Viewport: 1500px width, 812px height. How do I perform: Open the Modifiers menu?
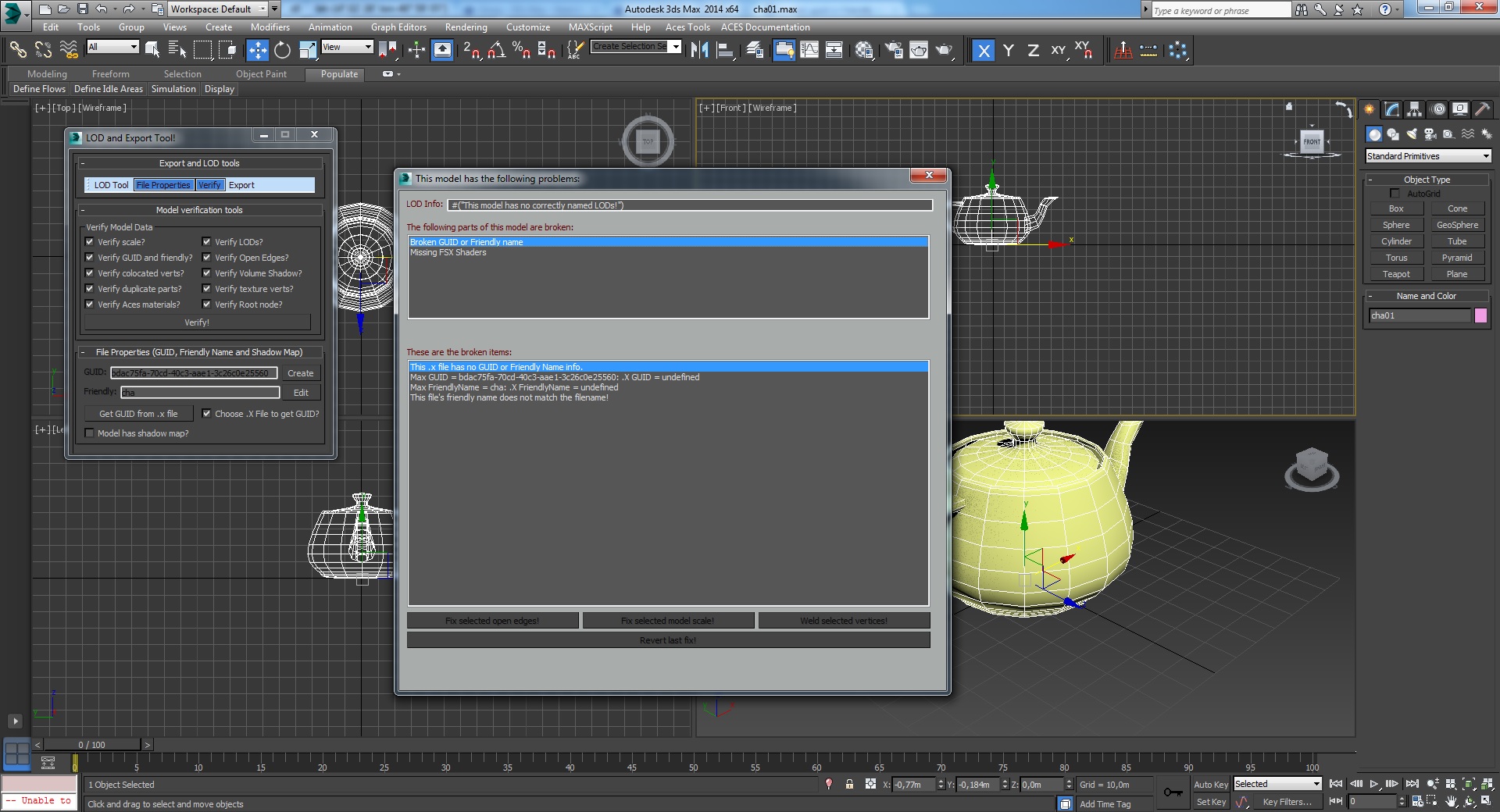point(270,27)
